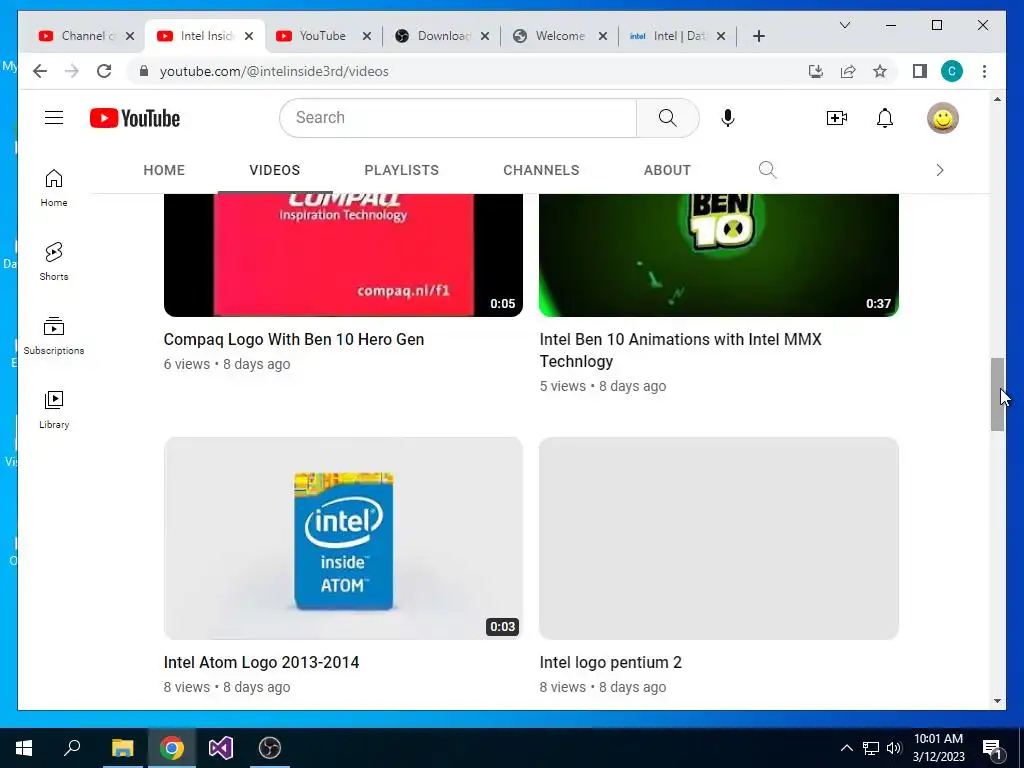Close the 'Download' browser tab

[485, 36]
